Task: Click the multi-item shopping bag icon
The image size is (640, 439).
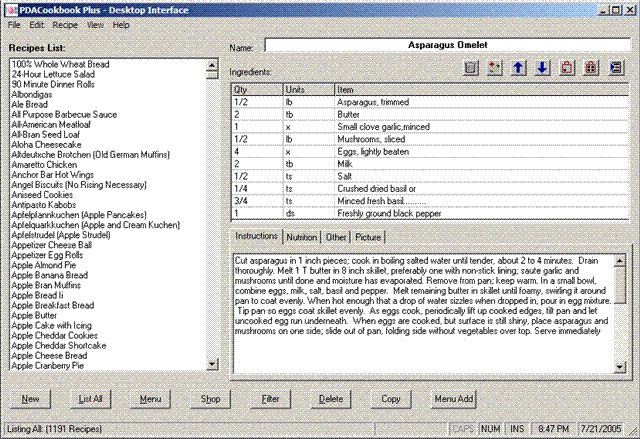Action: [x=591, y=67]
